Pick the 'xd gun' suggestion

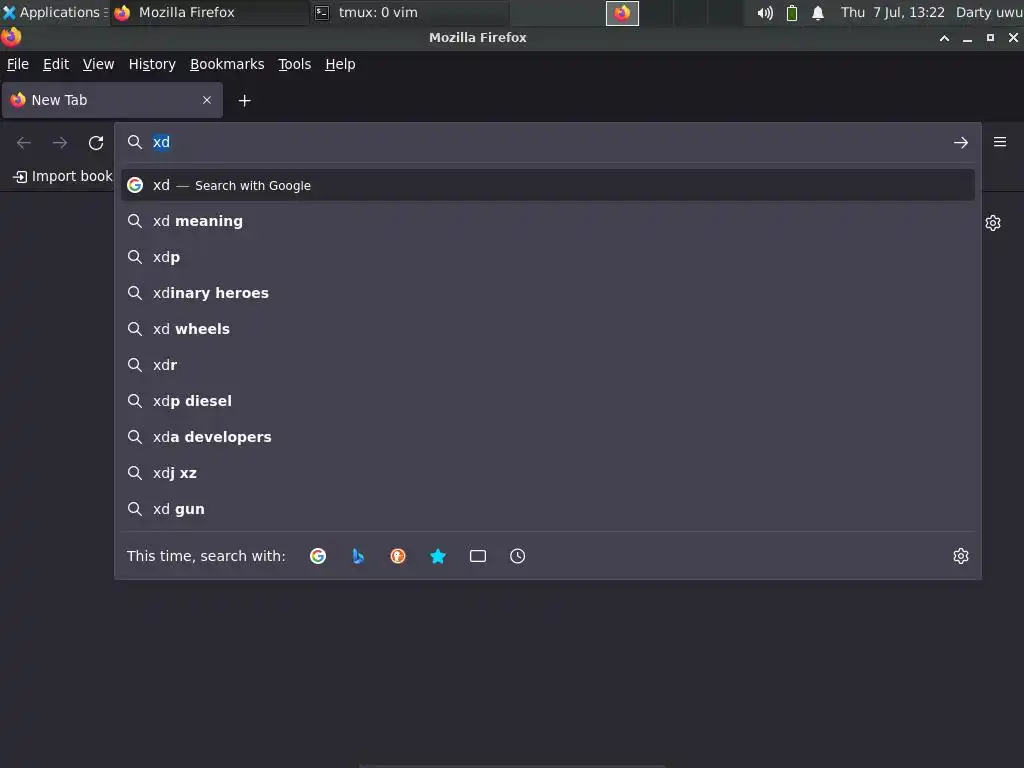547,509
